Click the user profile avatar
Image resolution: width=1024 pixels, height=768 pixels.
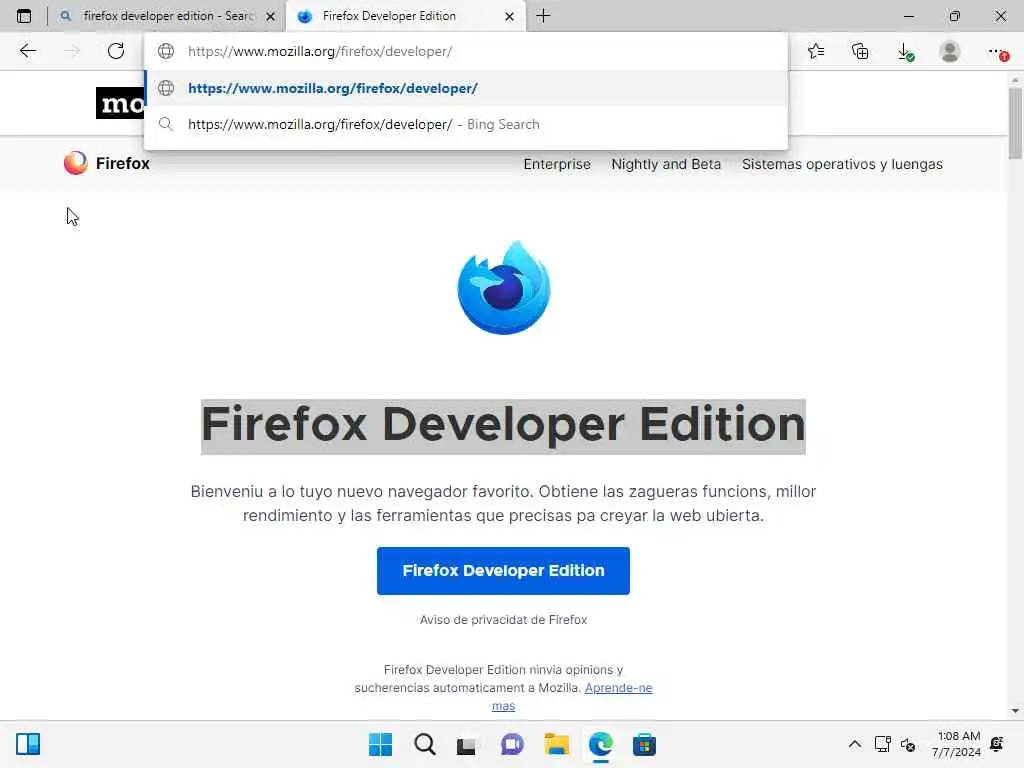coord(950,51)
